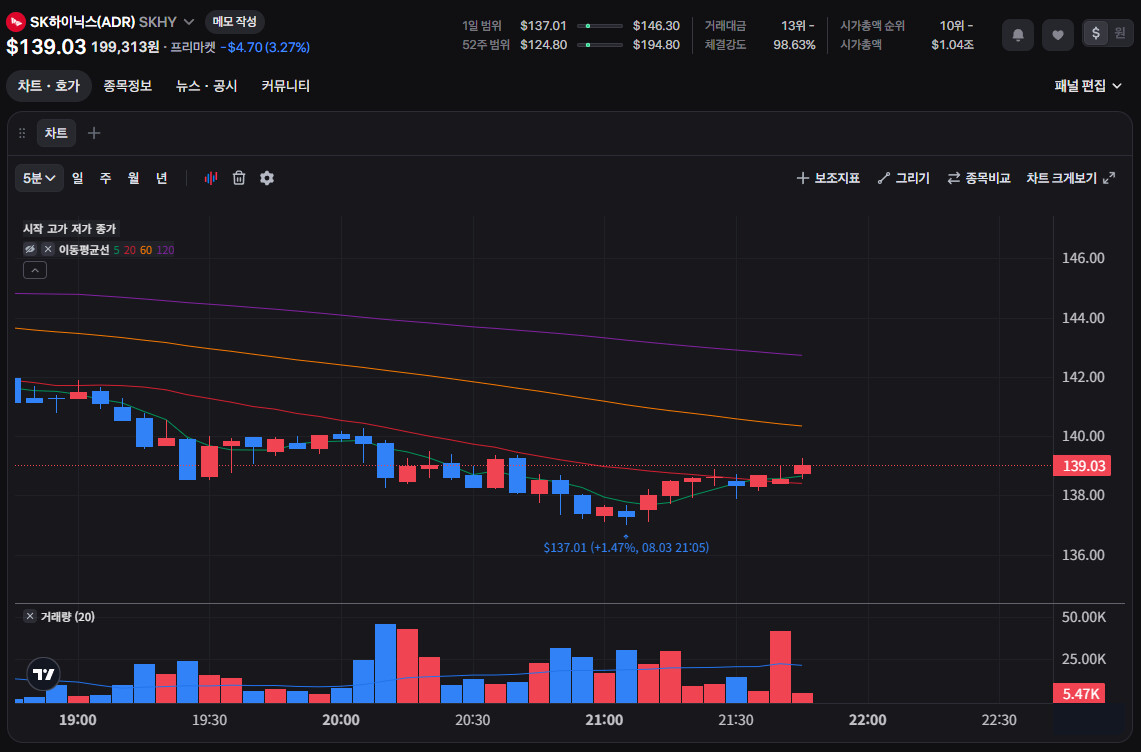Screen dimensions: 1141x752
Task: Open the 5분 interval dropdown
Action: 39,178
